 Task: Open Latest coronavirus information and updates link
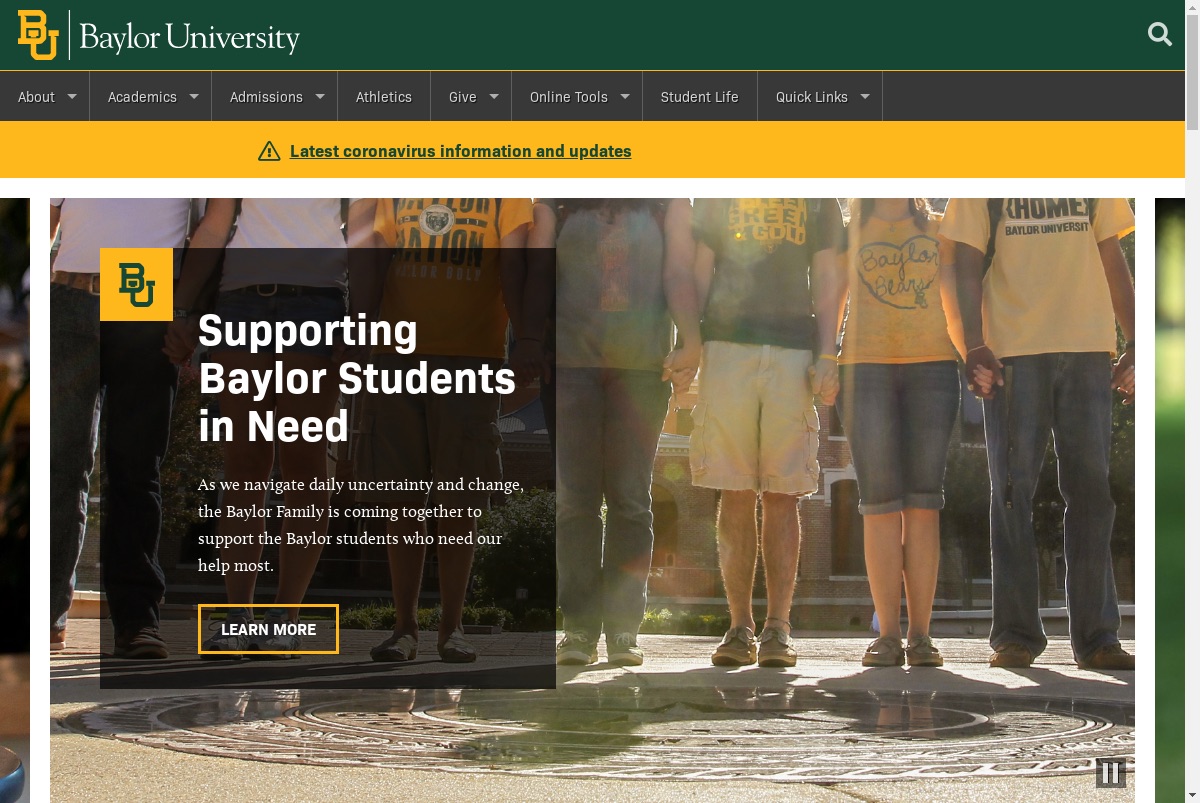[460, 151]
